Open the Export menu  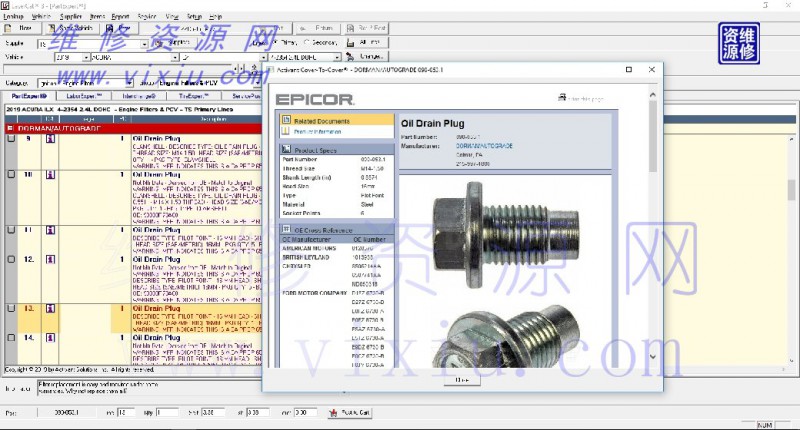tap(120, 16)
